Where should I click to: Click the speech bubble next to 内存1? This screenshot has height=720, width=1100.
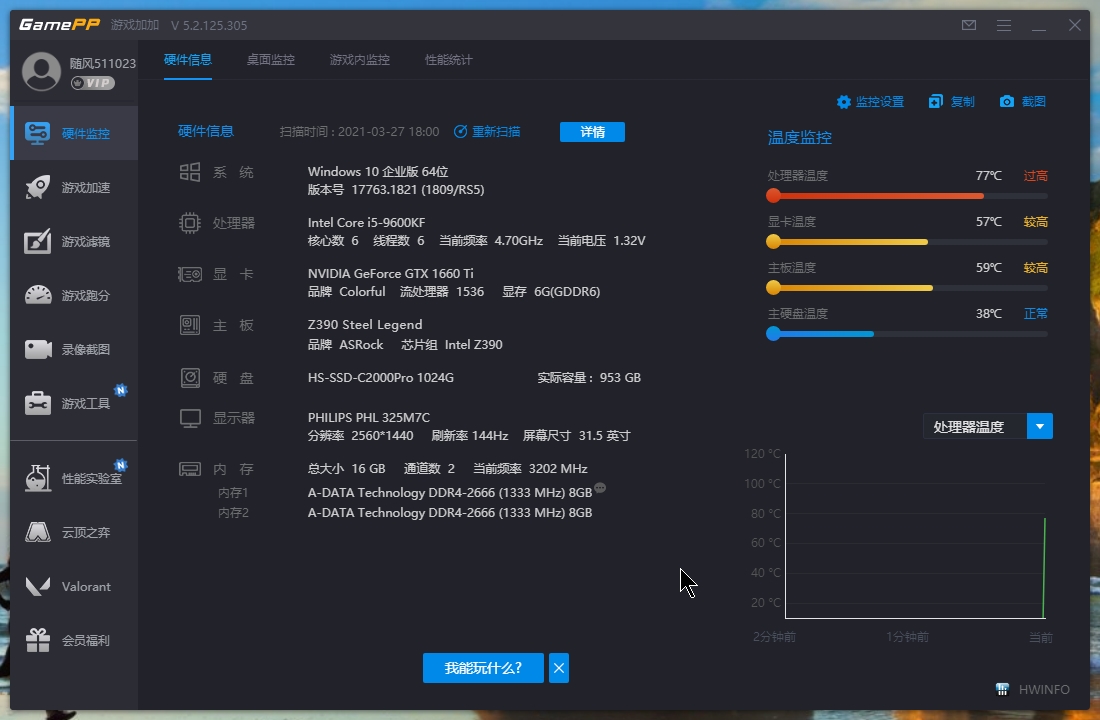(x=600, y=488)
